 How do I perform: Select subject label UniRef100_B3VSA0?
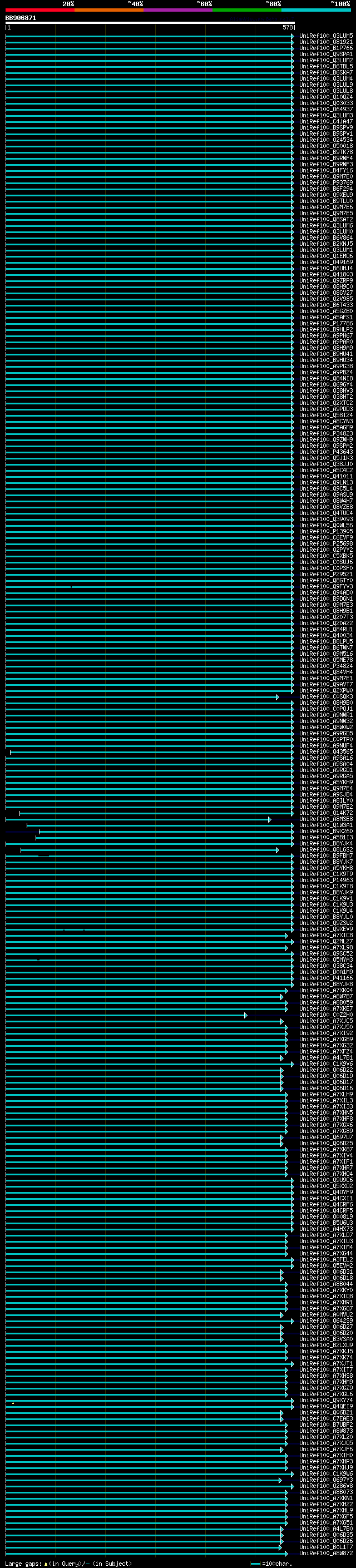coord(326,1339)
